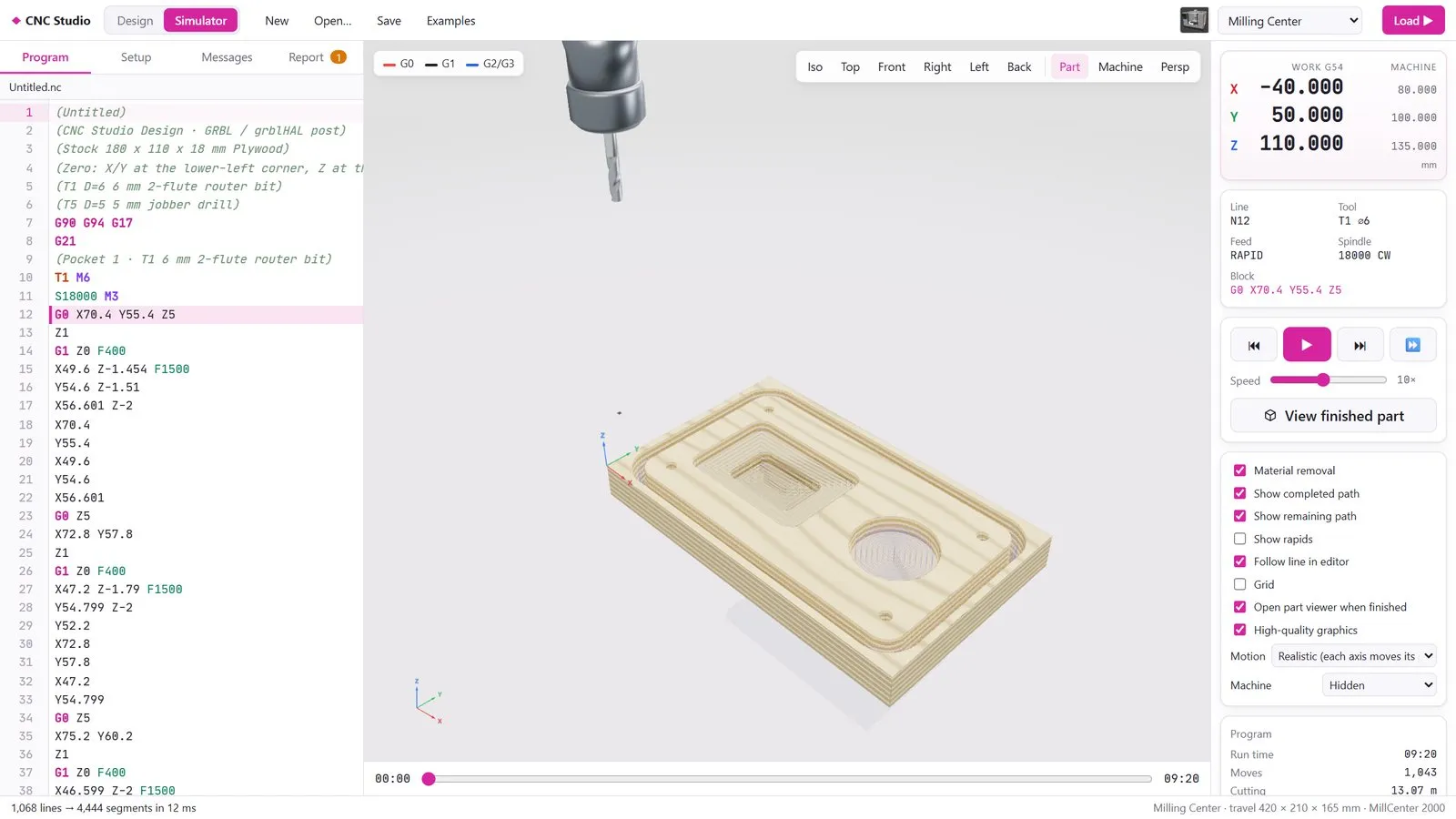
Task: Click the Report warning badge
Action: pos(339,56)
